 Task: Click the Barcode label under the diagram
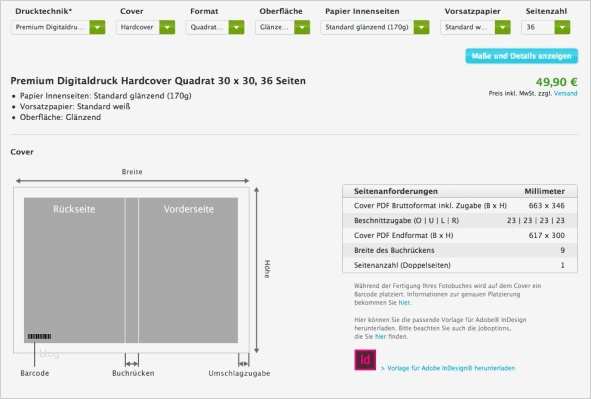[x=35, y=373]
